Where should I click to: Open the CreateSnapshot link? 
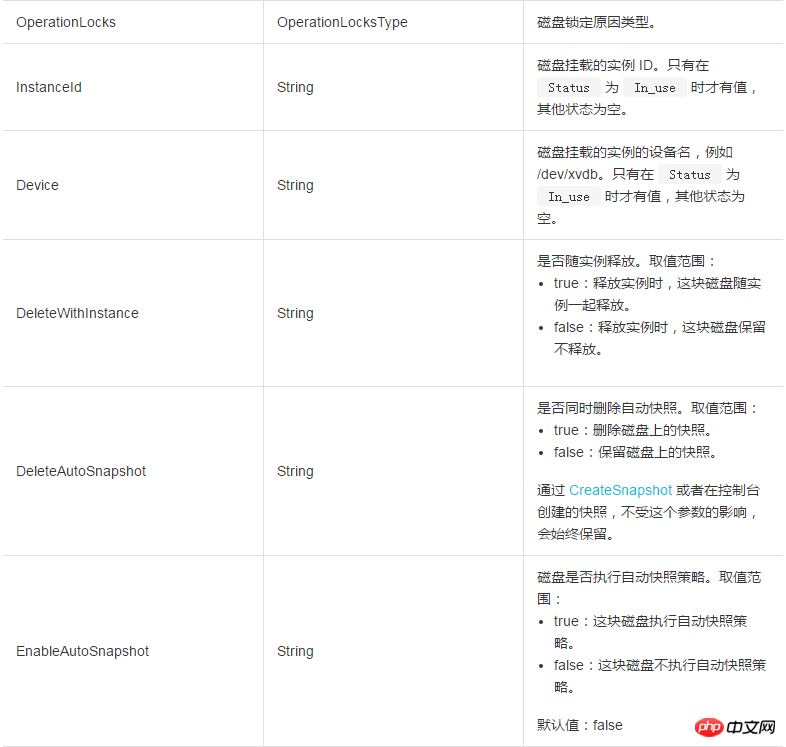point(620,490)
